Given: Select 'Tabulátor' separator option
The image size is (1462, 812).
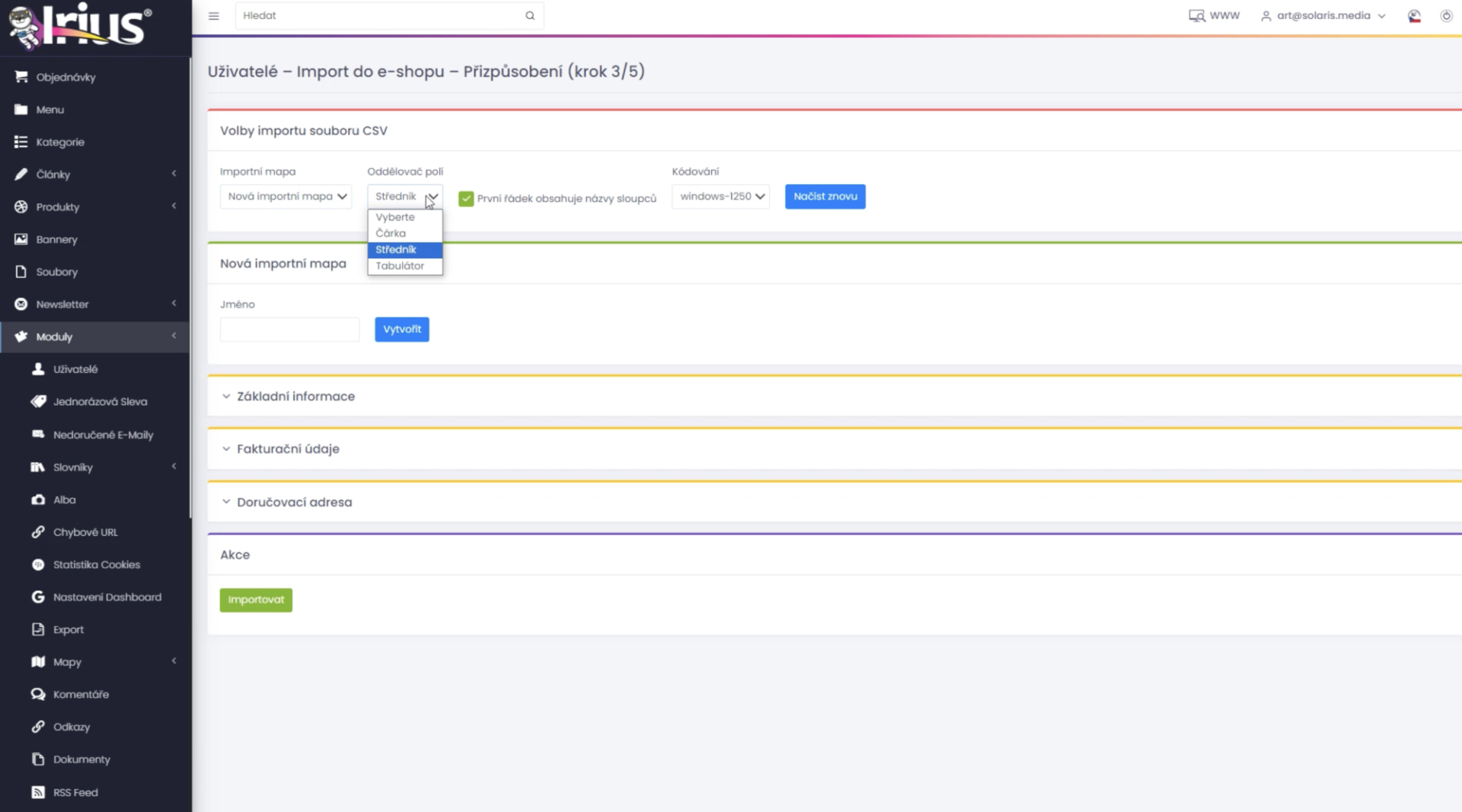Looking at the screenshot, I should [x=404, y=266].
